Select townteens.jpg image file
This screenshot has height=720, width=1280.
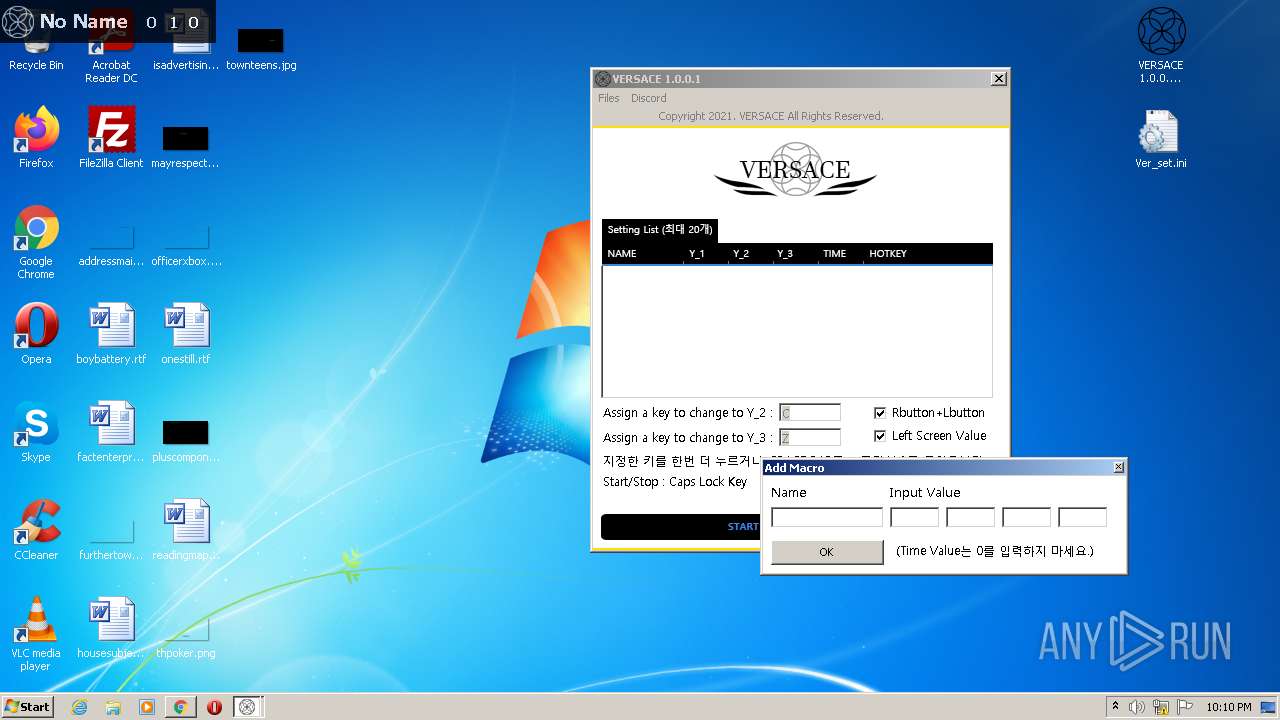tap(261, 50)
